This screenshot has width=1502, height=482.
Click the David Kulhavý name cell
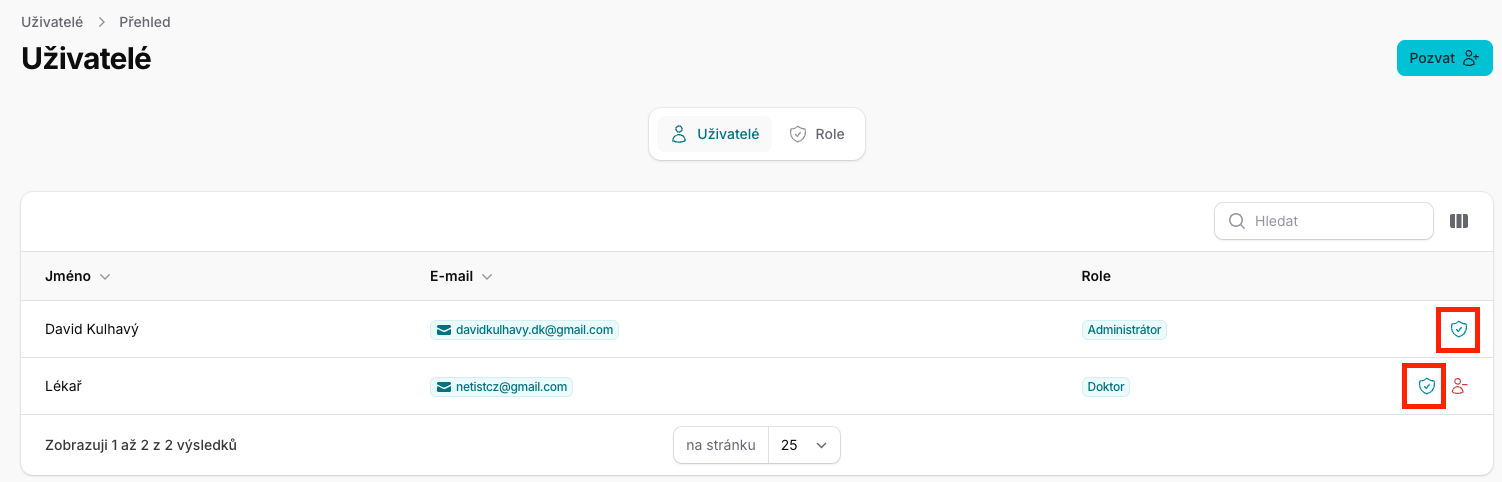pos(92,329)
